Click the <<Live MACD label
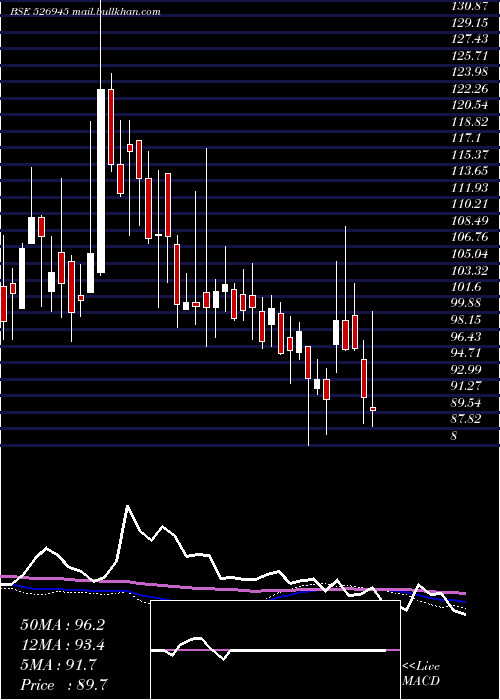500x700 pixels. pyautogui.click(x=421, y=673)
